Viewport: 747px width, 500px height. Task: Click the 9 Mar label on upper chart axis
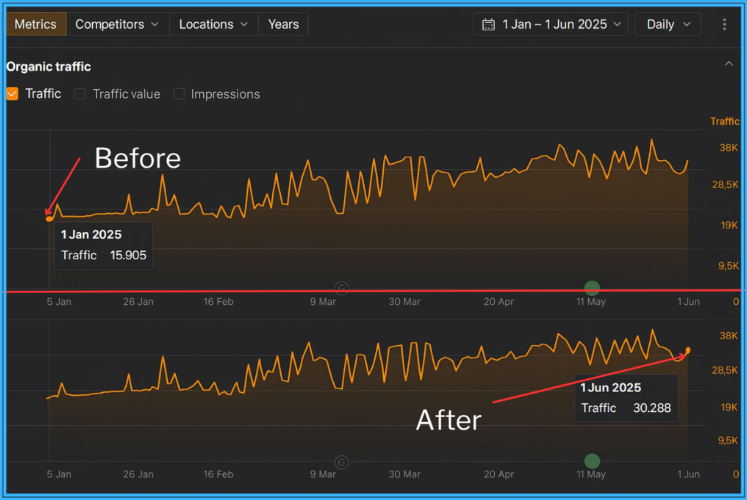(323, 301)
